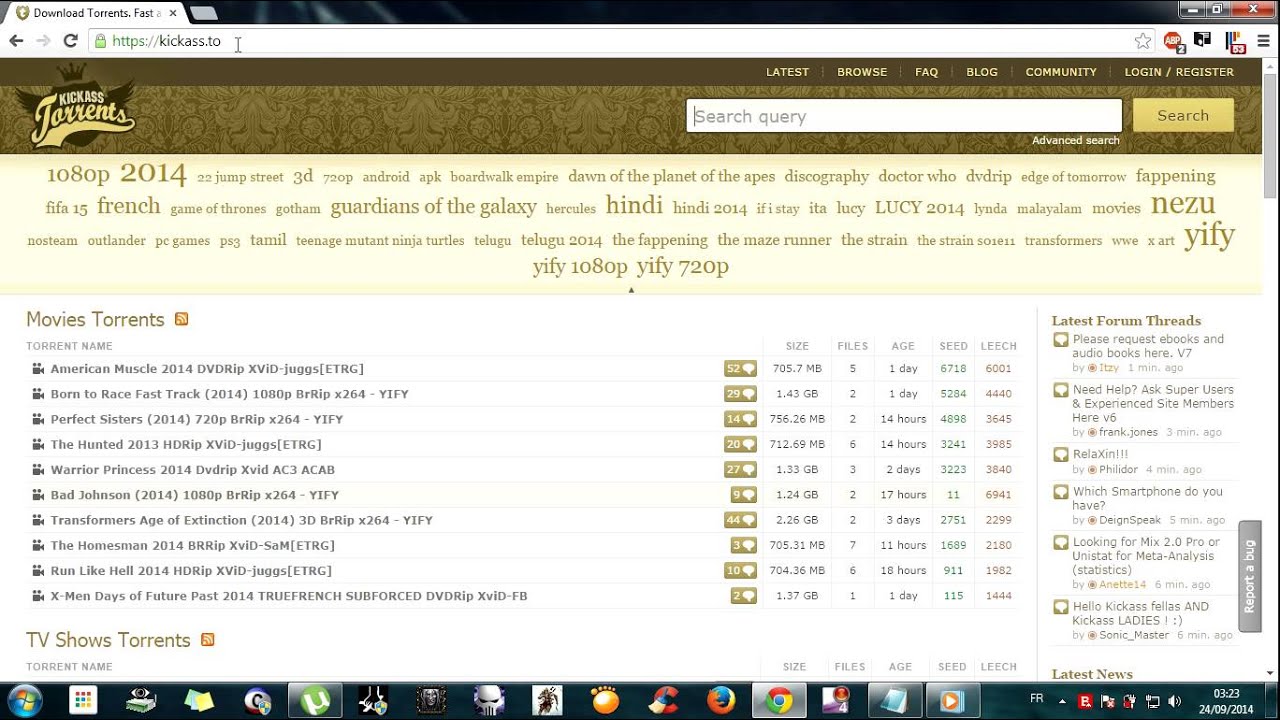Open uTorrent from the taskbar

click(x=316, y=700)
